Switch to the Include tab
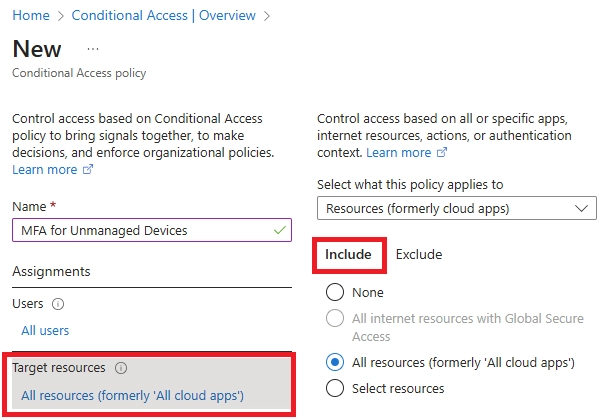The height and width of the screenshot is (420, 607). click(349, 255)
